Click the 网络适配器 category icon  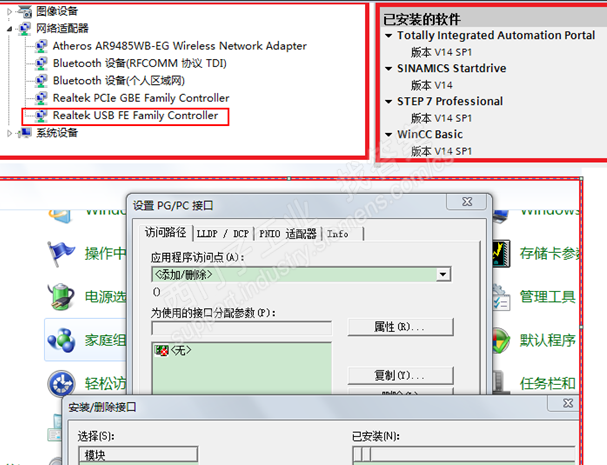25,29
